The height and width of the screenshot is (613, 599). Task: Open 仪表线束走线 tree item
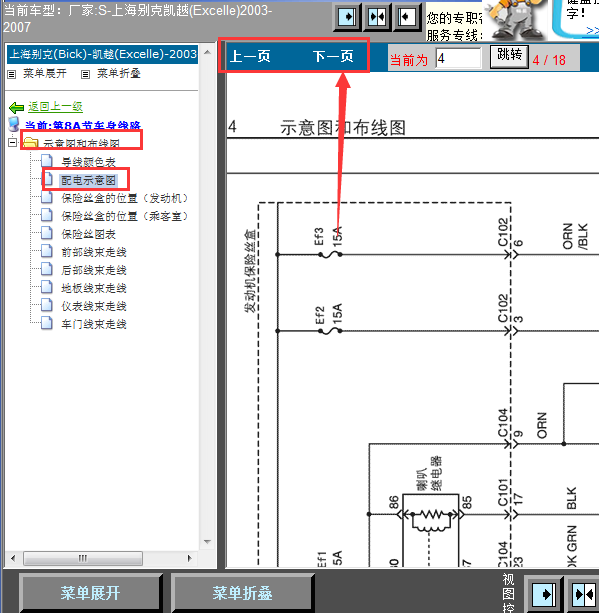point(94,306)
